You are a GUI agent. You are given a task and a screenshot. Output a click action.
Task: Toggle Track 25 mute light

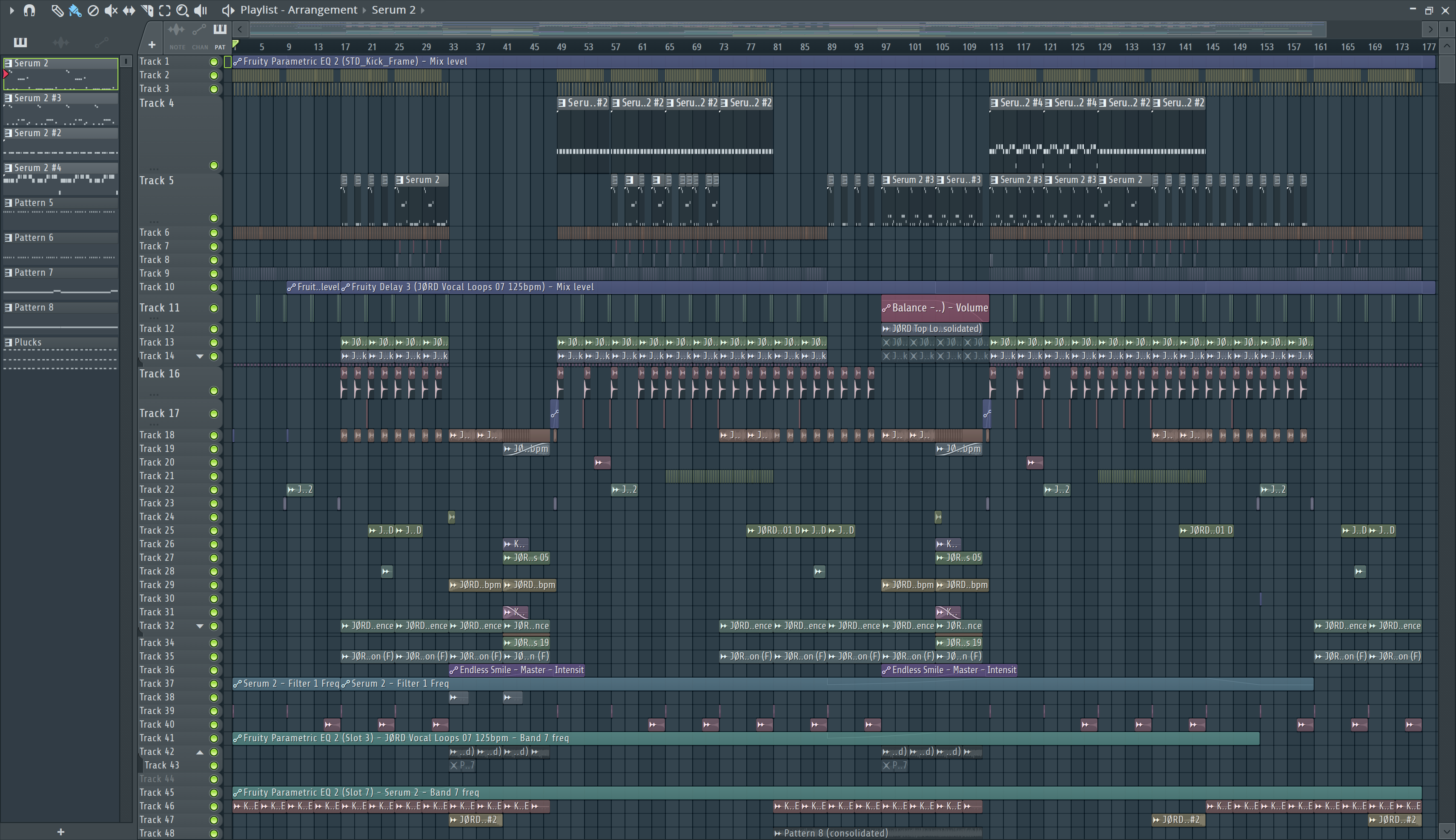214,531
